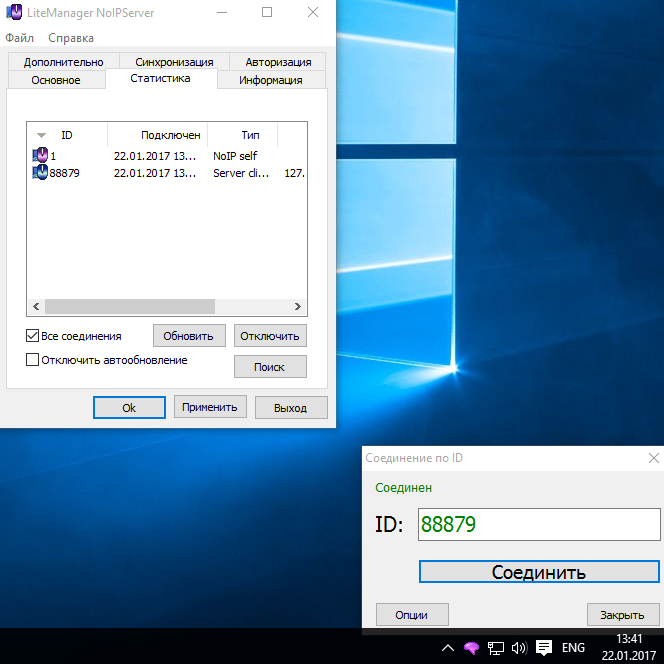Screen dimensions: 664x664
Task: Open the 'Справка' menu
Action: (x=71, y=38)
